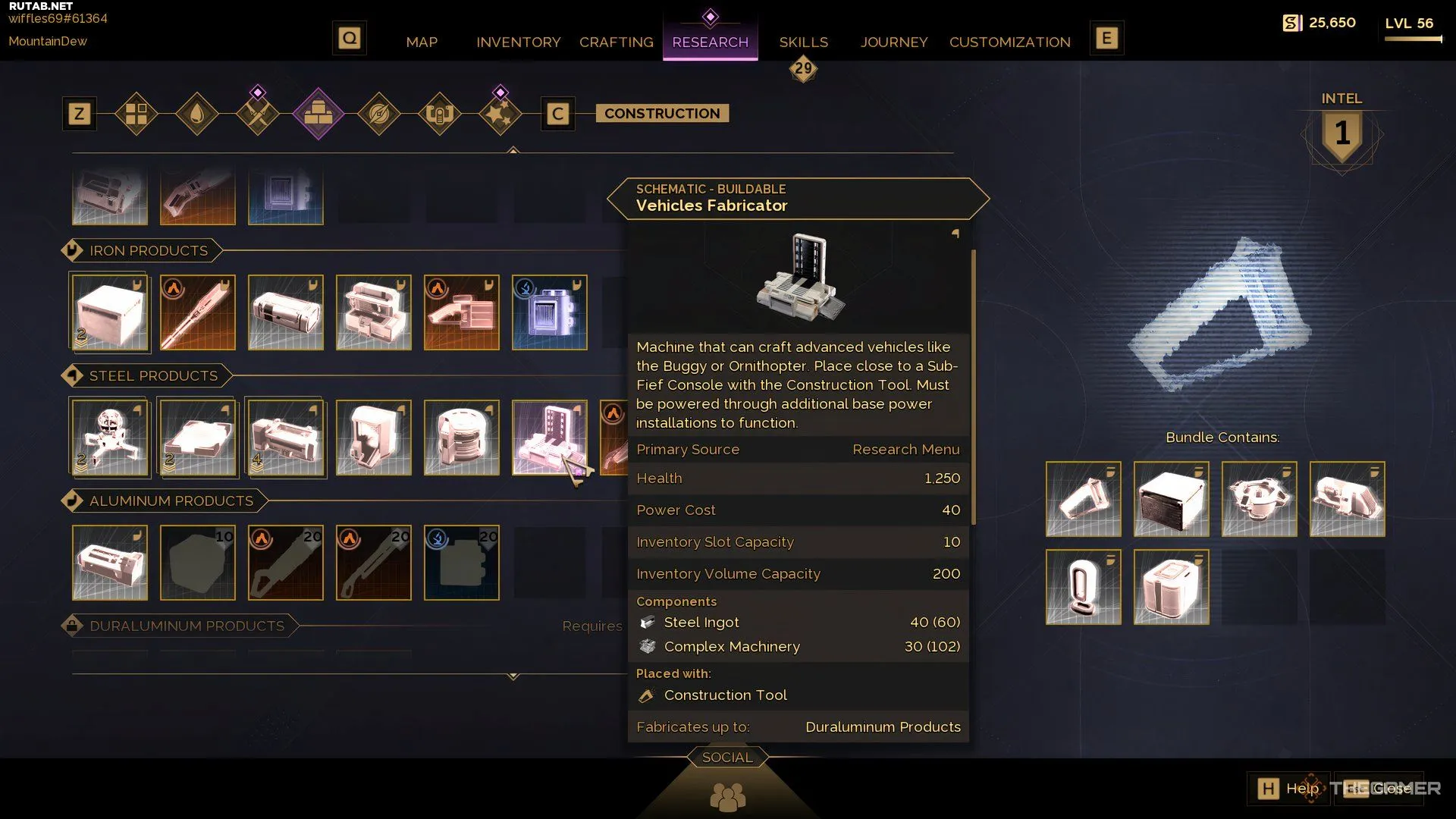This screenshot has width=1456, height=819.
Task: Select the vest armor category icon
Action: coord(440,114)
